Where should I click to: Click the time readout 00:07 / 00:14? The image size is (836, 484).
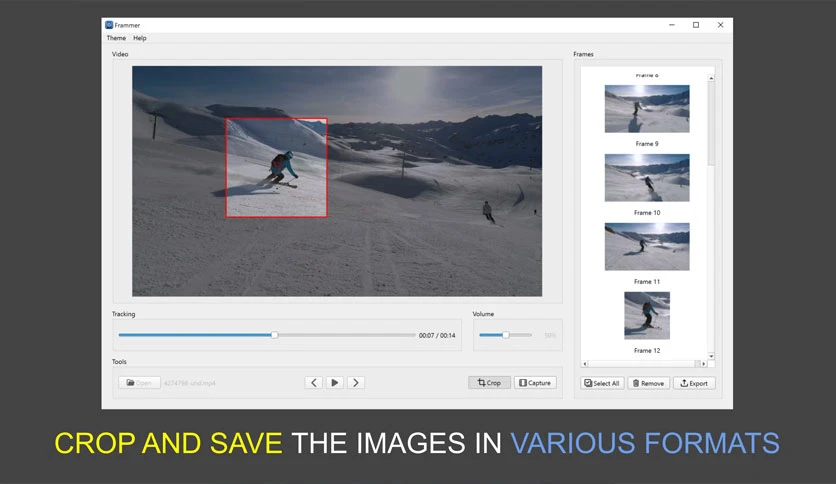coord(437,335)
